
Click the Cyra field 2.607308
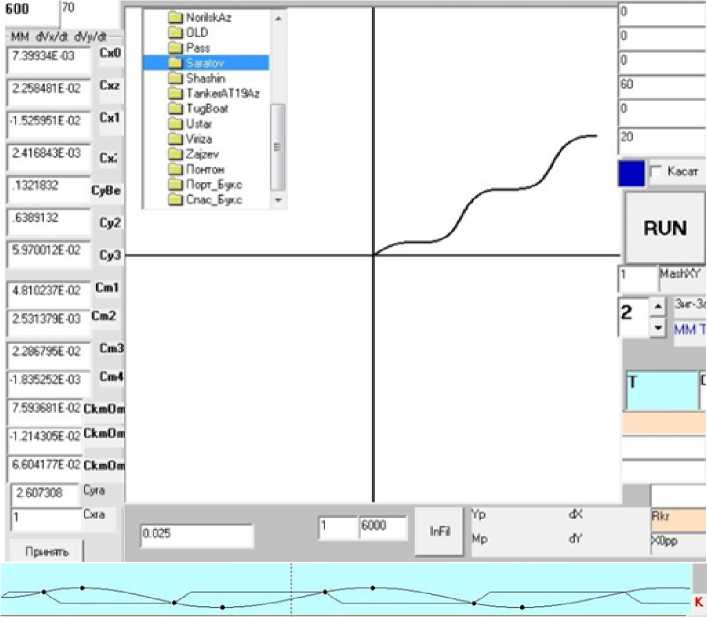click(45, 495)
